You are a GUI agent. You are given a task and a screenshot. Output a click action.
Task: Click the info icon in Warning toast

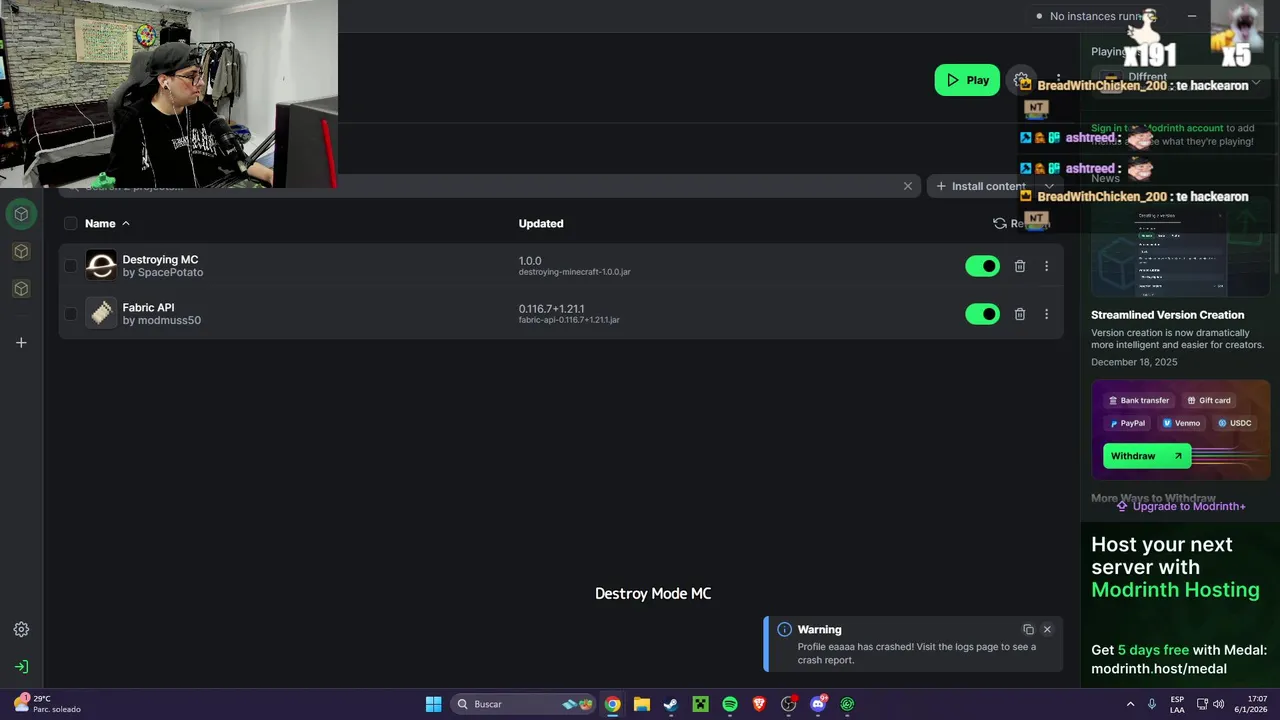pyautogui.click(x=784, y=629)
